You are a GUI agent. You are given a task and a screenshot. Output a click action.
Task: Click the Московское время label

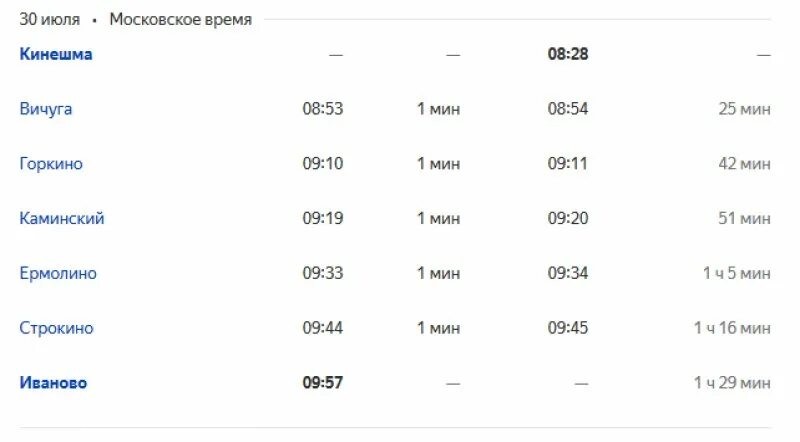181,19
